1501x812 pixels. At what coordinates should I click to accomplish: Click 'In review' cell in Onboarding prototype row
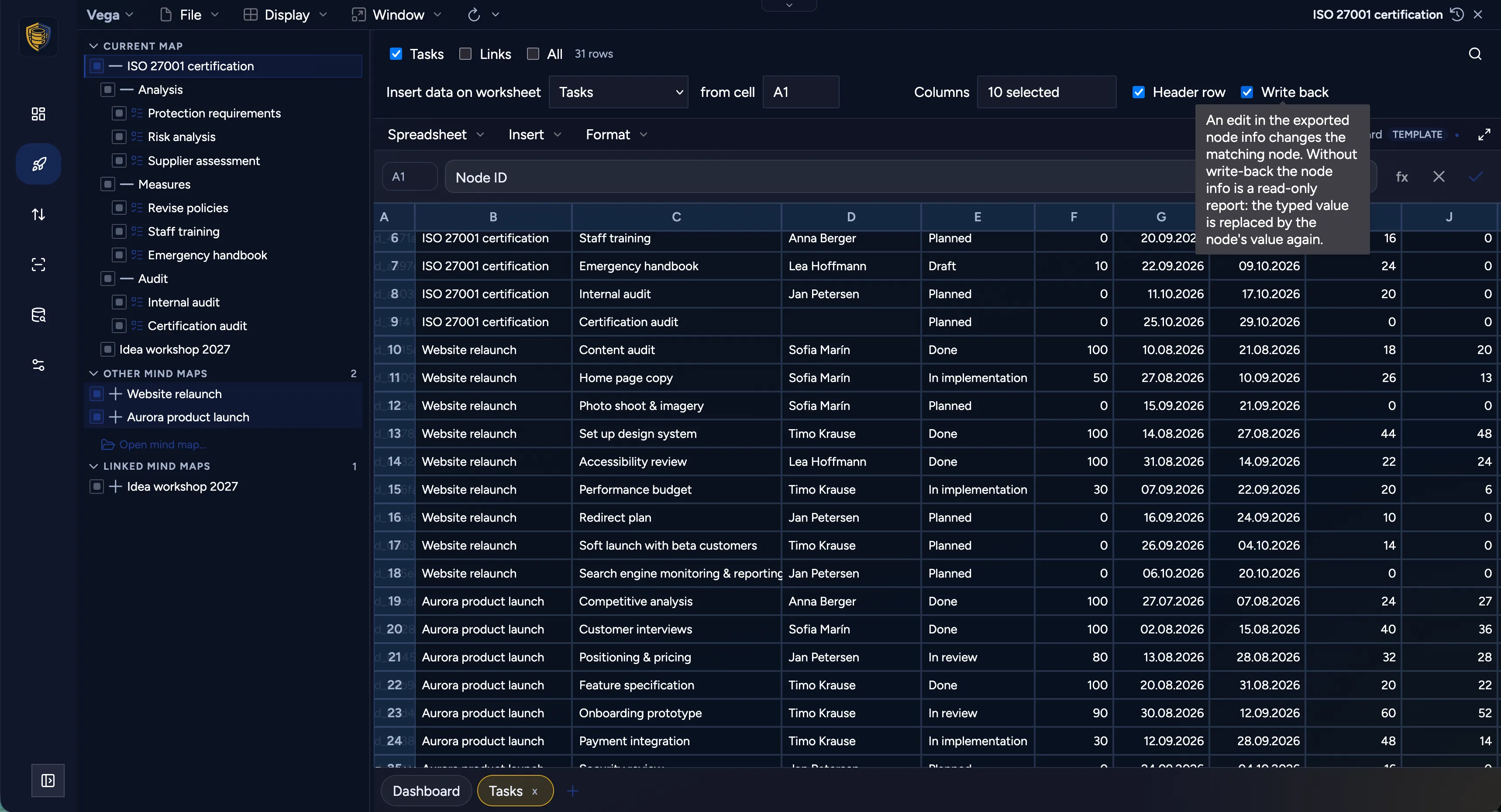977,714
